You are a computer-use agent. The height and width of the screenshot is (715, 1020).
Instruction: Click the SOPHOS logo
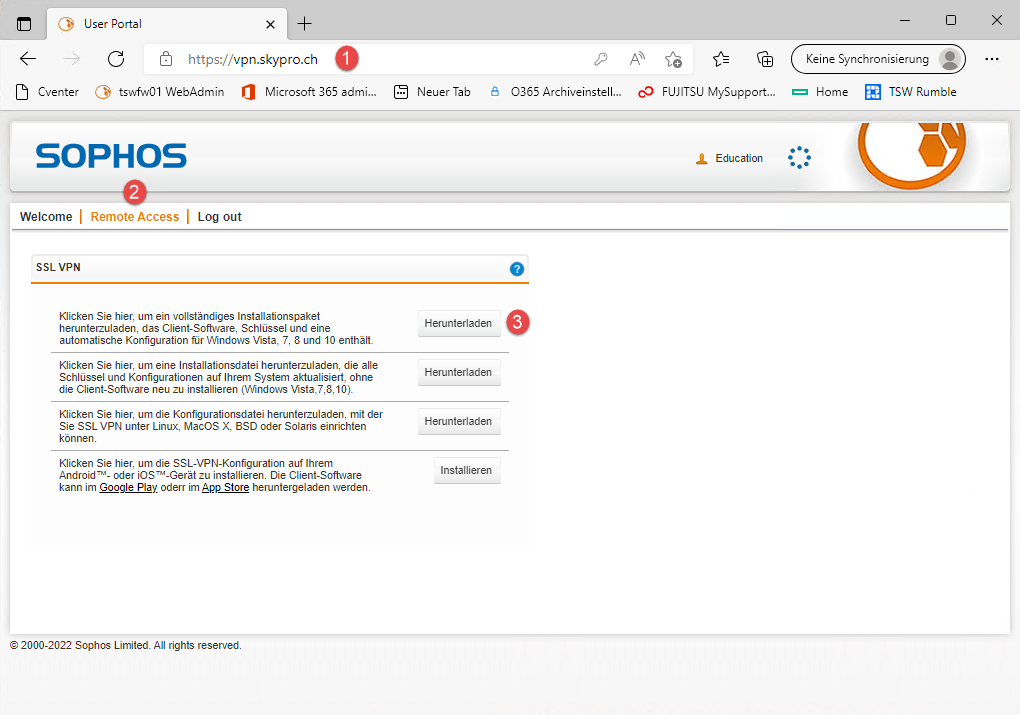click(111, 156)
